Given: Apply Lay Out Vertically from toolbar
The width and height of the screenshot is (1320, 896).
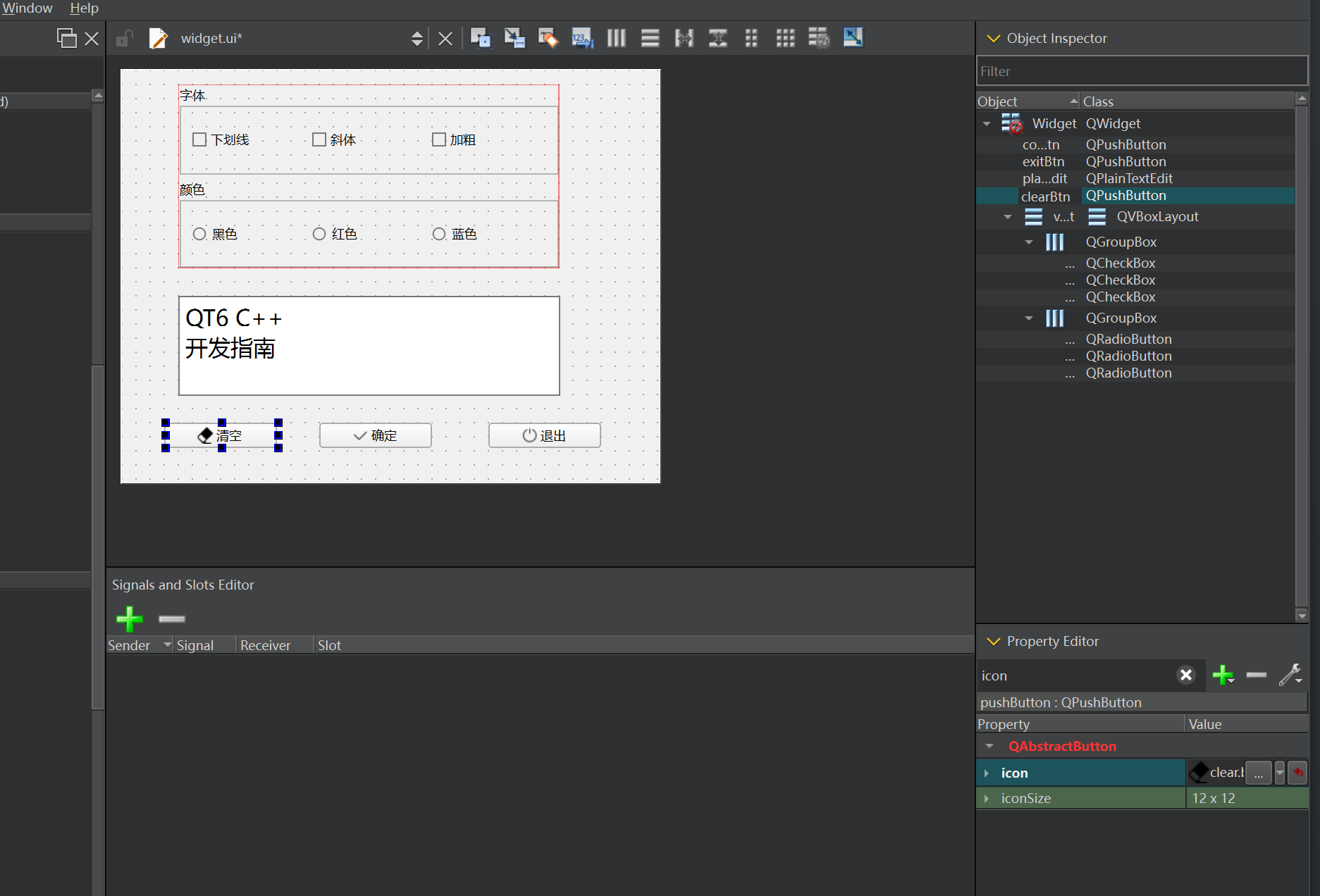Looking at the screenshot, I should click(650, 38).
